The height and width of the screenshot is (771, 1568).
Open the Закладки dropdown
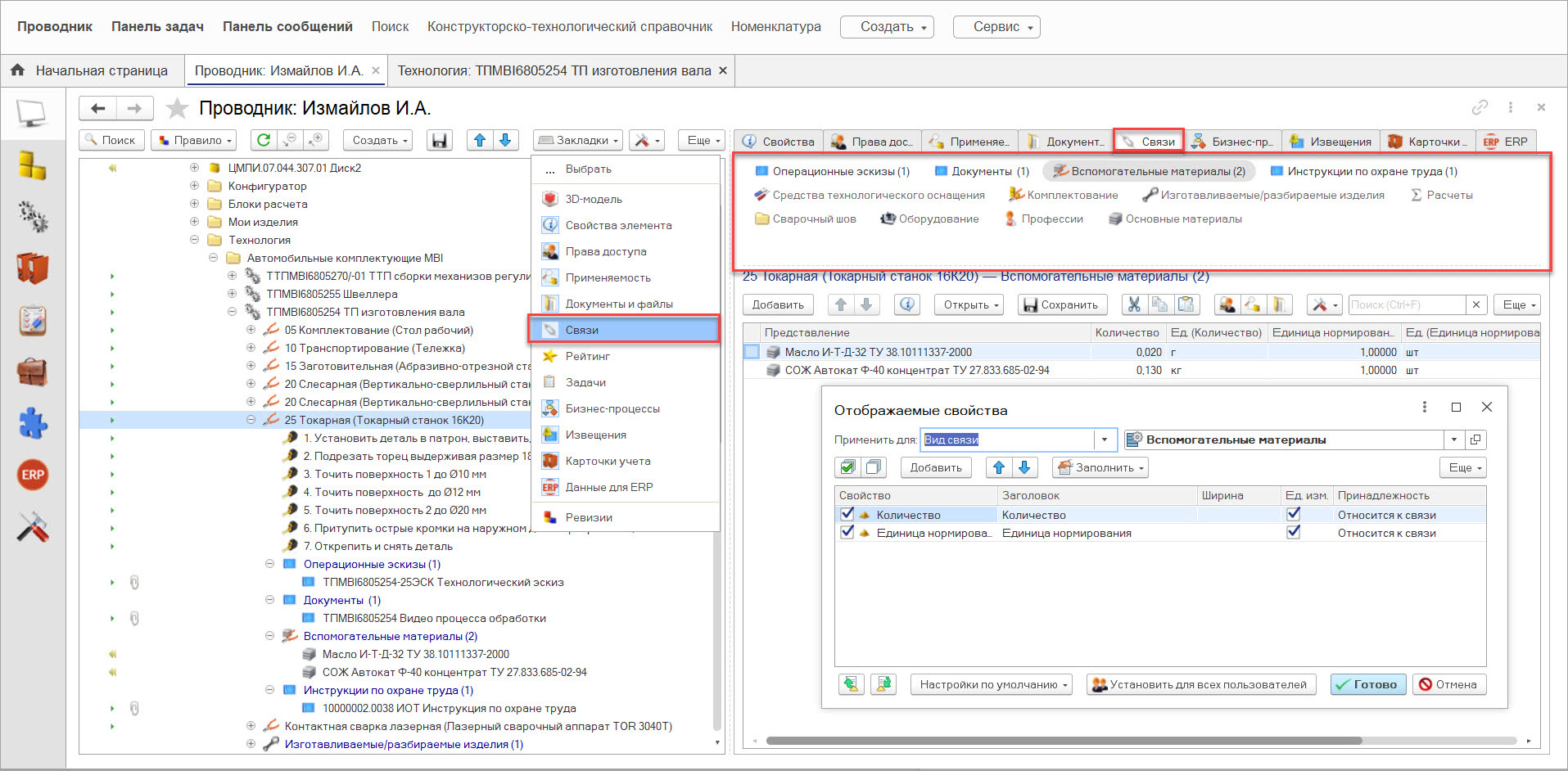[x=578, y=140]
